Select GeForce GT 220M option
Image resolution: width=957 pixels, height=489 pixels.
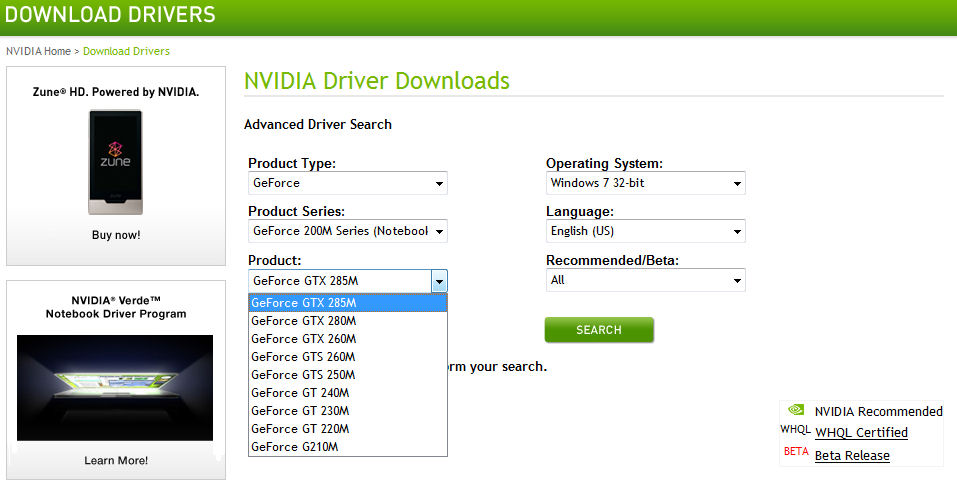pyautogui.click(x=348, y=429)
